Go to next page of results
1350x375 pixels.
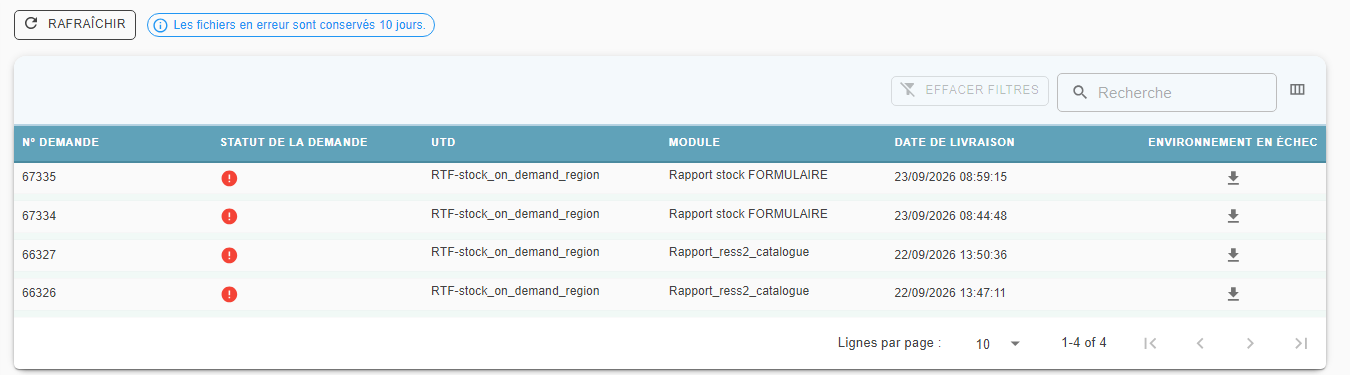point(1250,343)
